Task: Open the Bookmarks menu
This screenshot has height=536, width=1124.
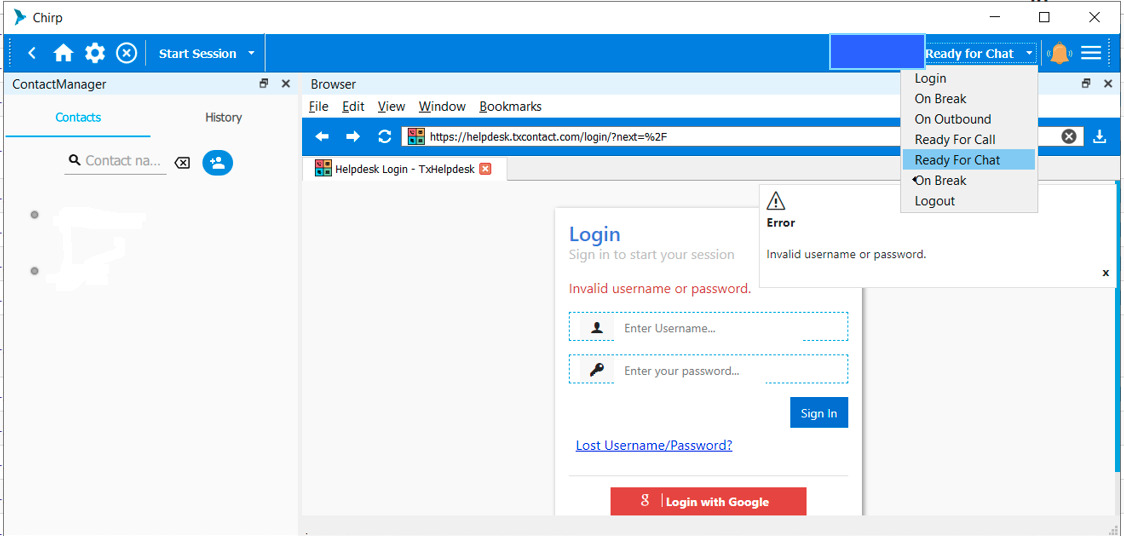Action: pos(510,107)
